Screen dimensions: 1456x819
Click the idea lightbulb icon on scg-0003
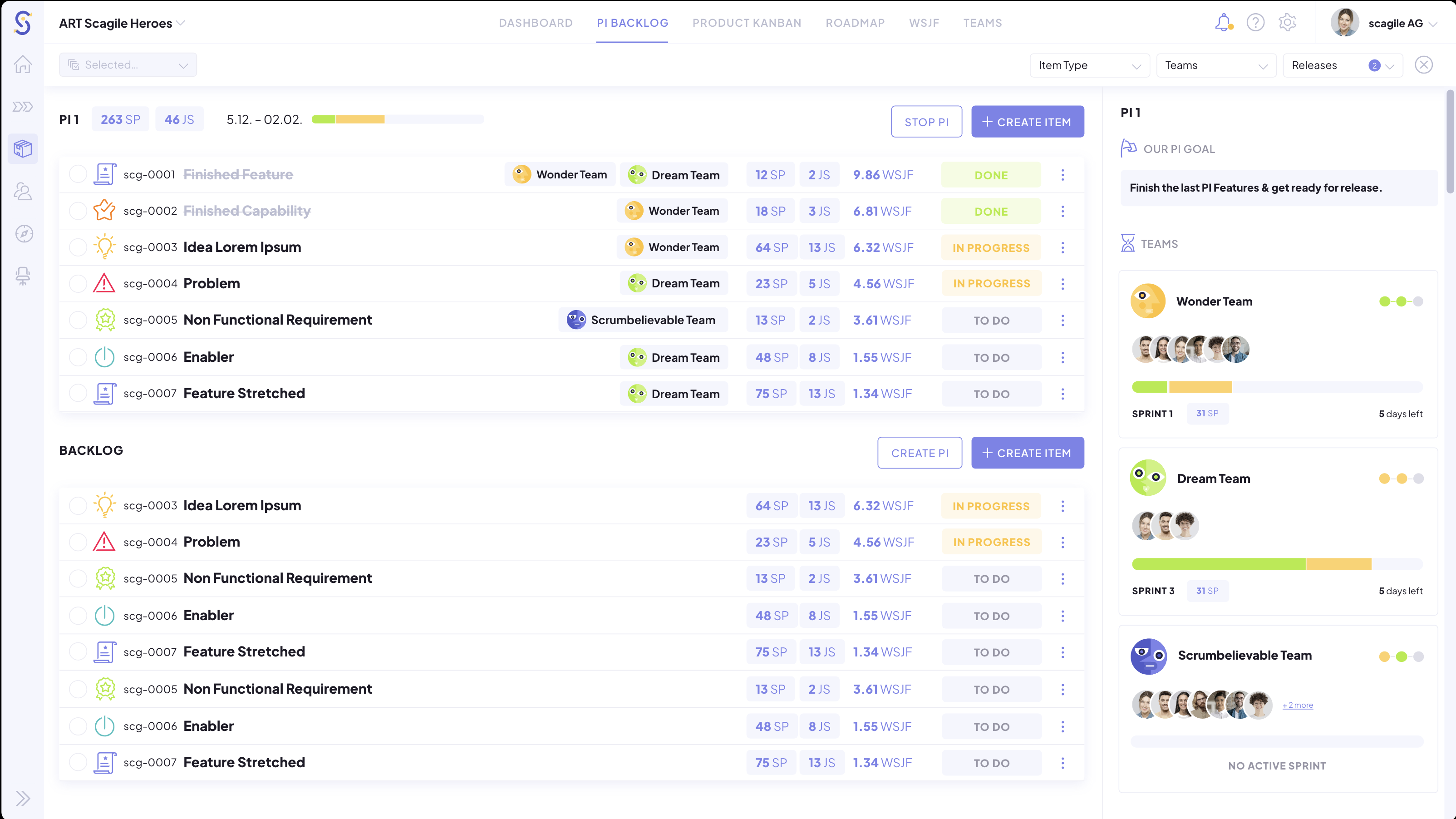pyautogui.click(x=104, y=247)
